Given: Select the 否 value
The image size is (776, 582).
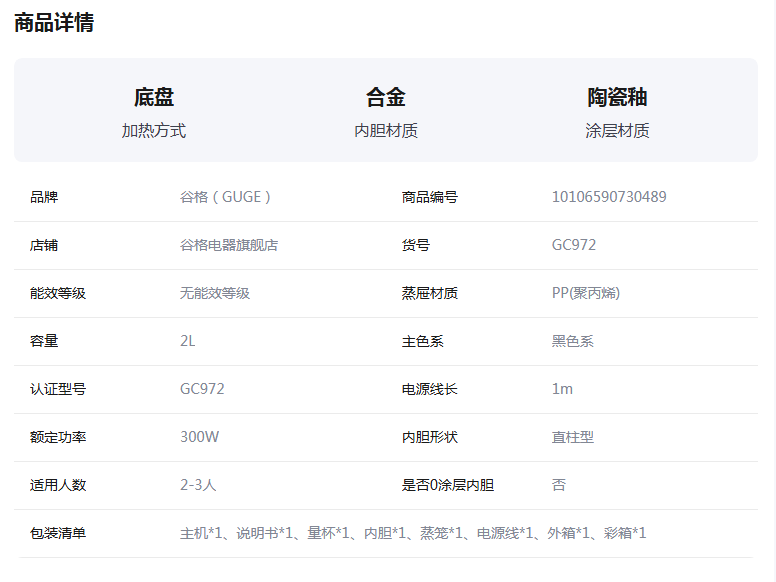Looking at the screenshot, I should [559, 485].
